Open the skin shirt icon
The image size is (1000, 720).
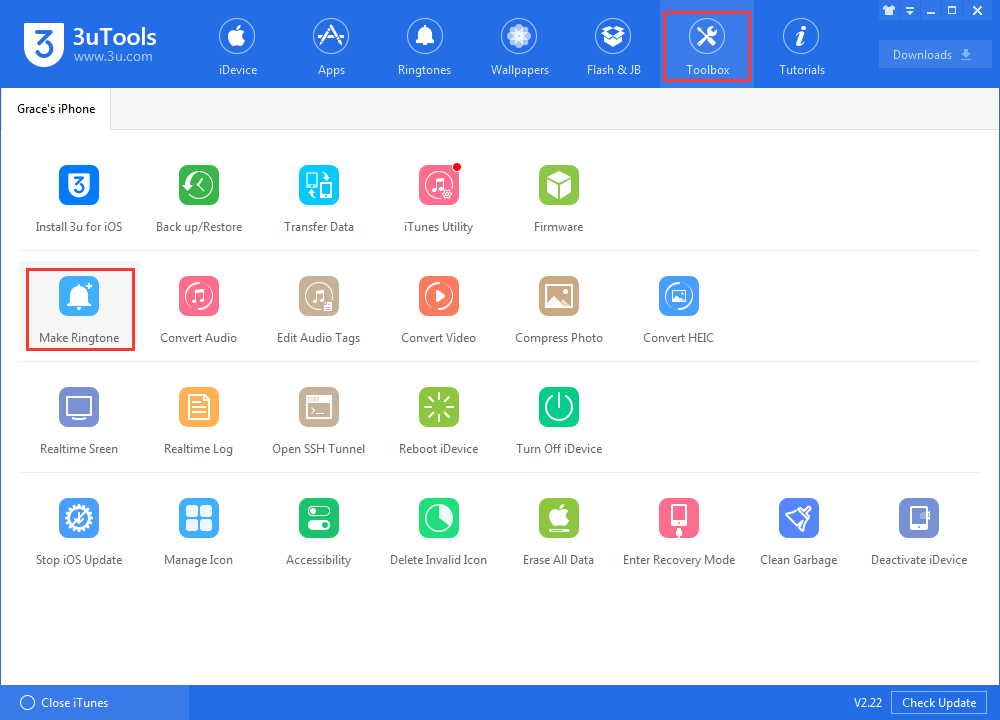point(889,10)
